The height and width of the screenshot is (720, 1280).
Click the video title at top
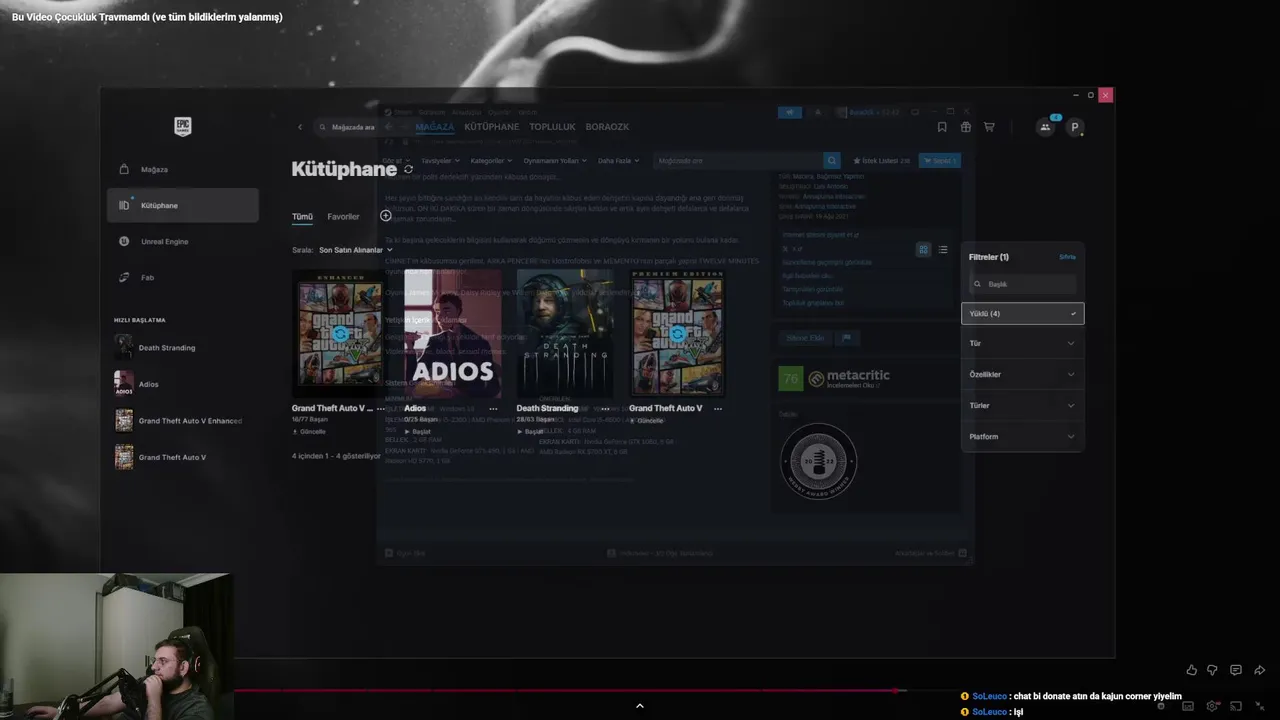coord(147,17)
